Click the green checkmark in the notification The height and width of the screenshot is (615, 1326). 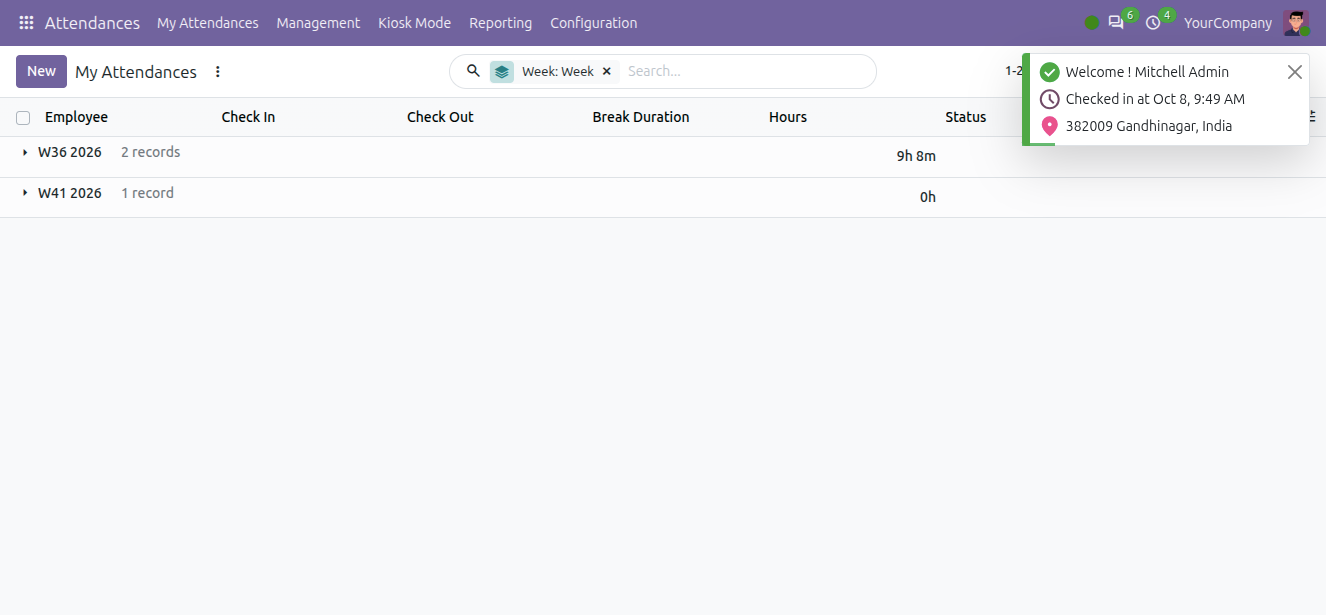coord(1050,72)
